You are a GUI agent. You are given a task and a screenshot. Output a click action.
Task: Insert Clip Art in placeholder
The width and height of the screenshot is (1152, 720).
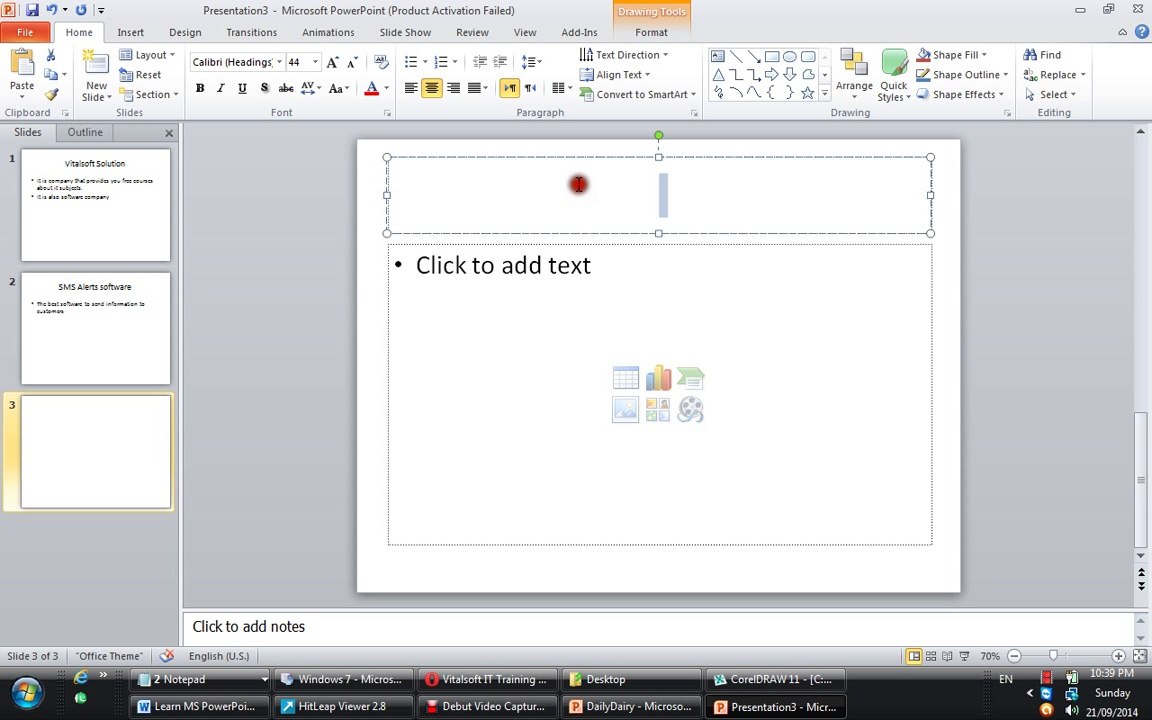(658, 409)
